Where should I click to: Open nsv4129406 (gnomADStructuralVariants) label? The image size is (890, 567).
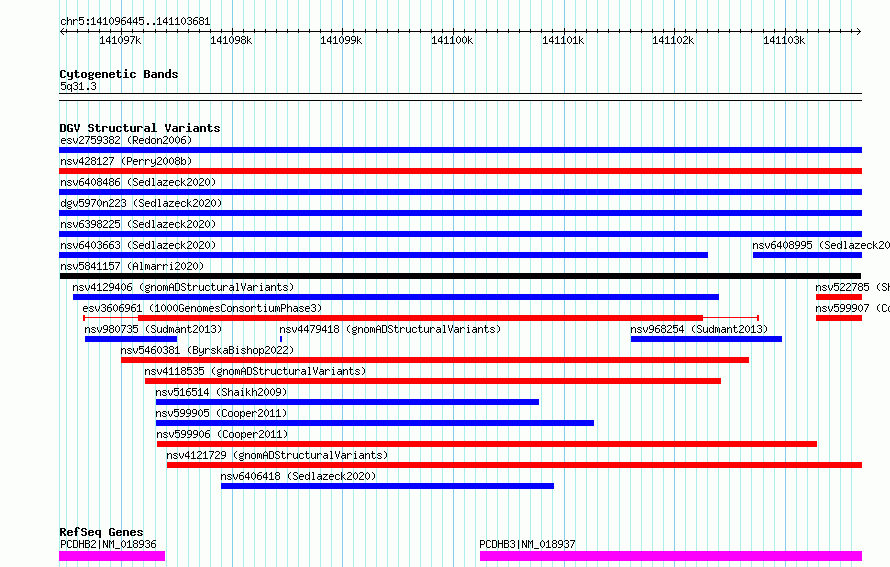(183, 287)
